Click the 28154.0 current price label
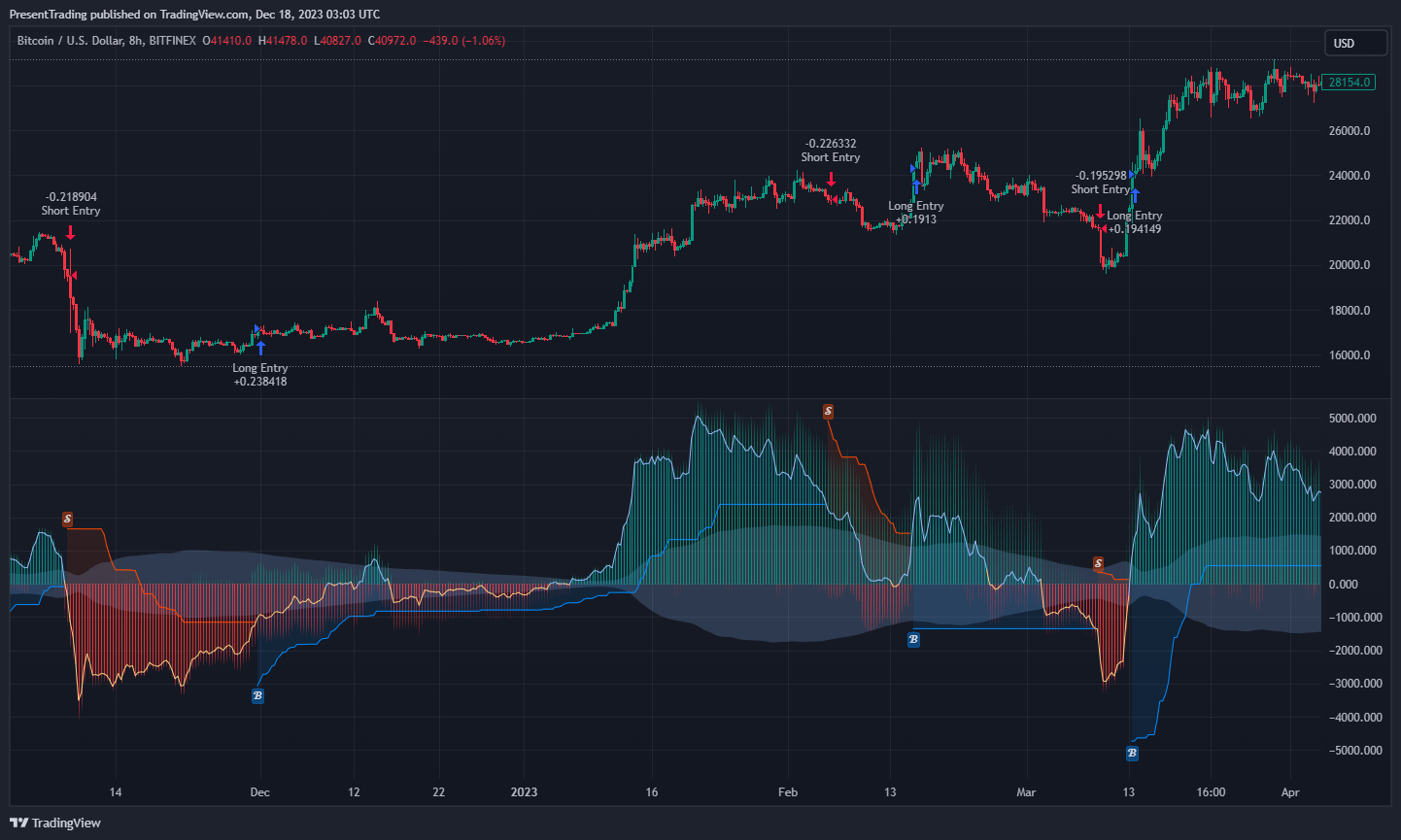Viewport: 1401px width, 840px height. point(1349,83)
